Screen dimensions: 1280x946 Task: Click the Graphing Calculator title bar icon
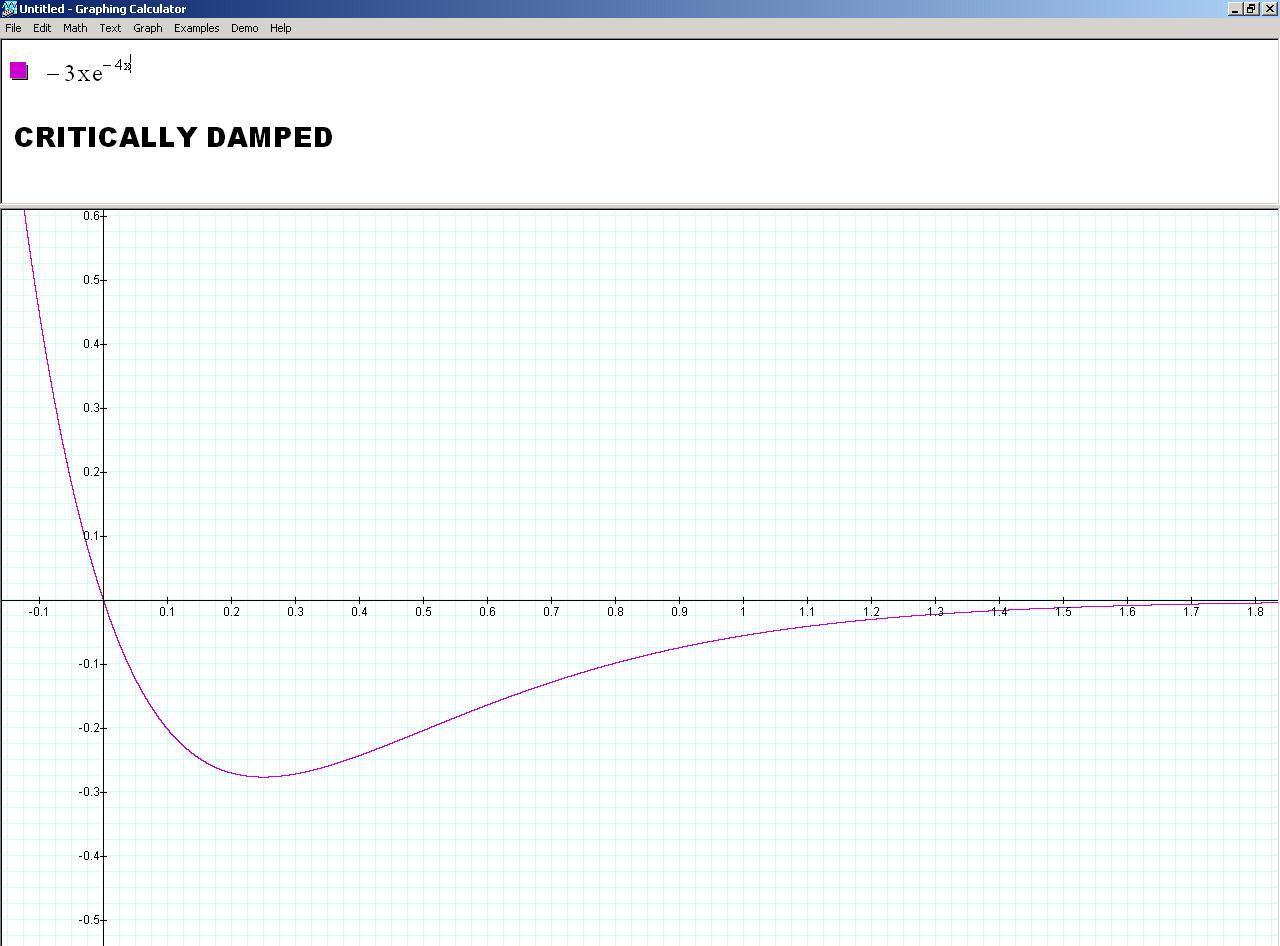click(9, 9)
